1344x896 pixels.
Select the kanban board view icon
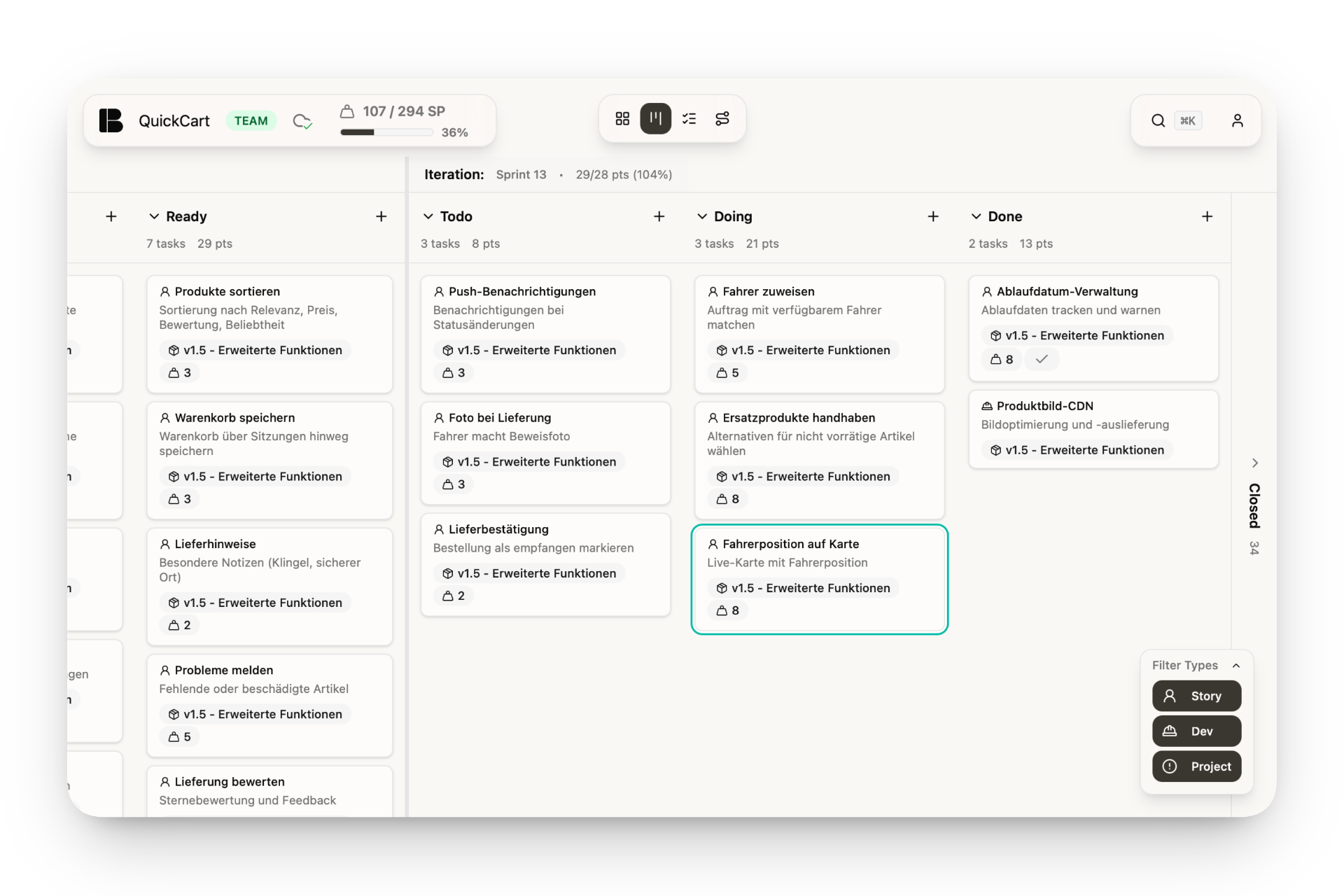point(656,118)
